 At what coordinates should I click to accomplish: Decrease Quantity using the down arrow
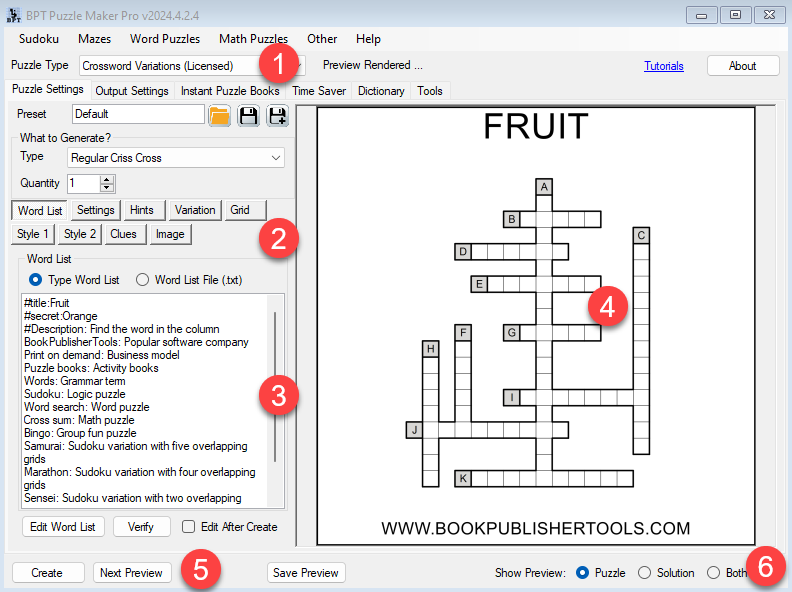[108, 188]
